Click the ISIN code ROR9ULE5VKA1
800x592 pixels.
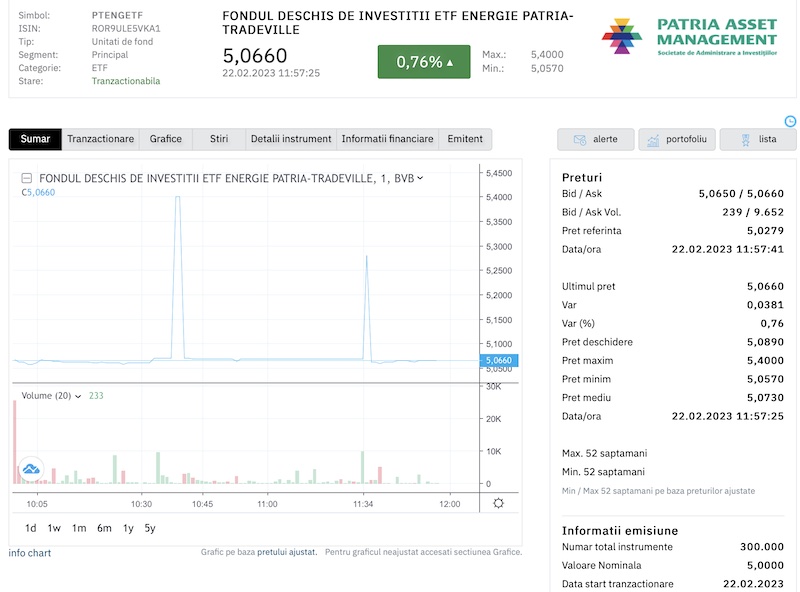pyautogui.click(x=126, y=29)
